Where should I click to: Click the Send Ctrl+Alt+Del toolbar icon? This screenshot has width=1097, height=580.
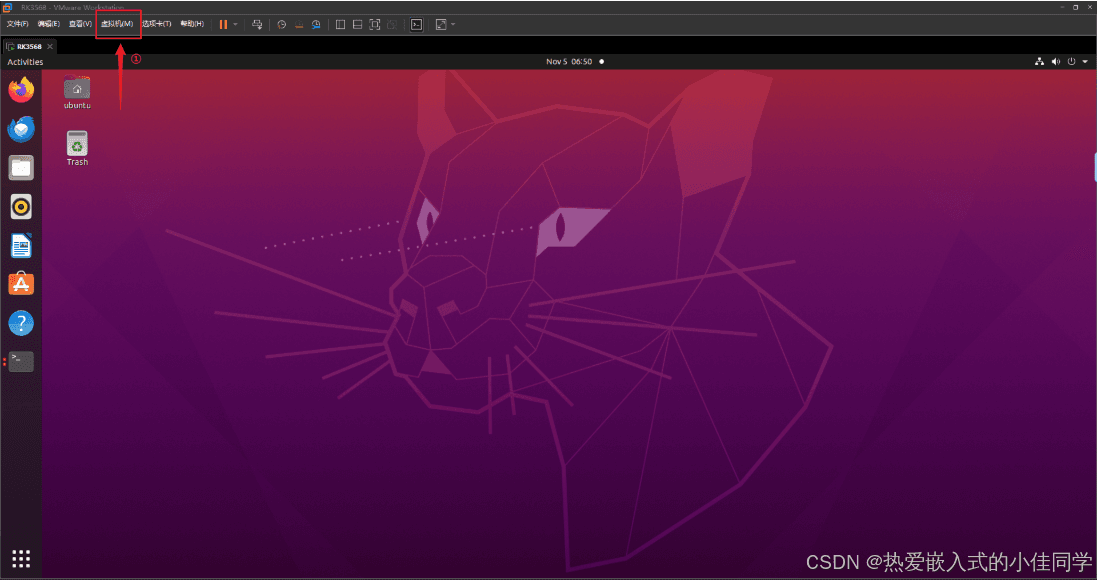coord(257,24)
